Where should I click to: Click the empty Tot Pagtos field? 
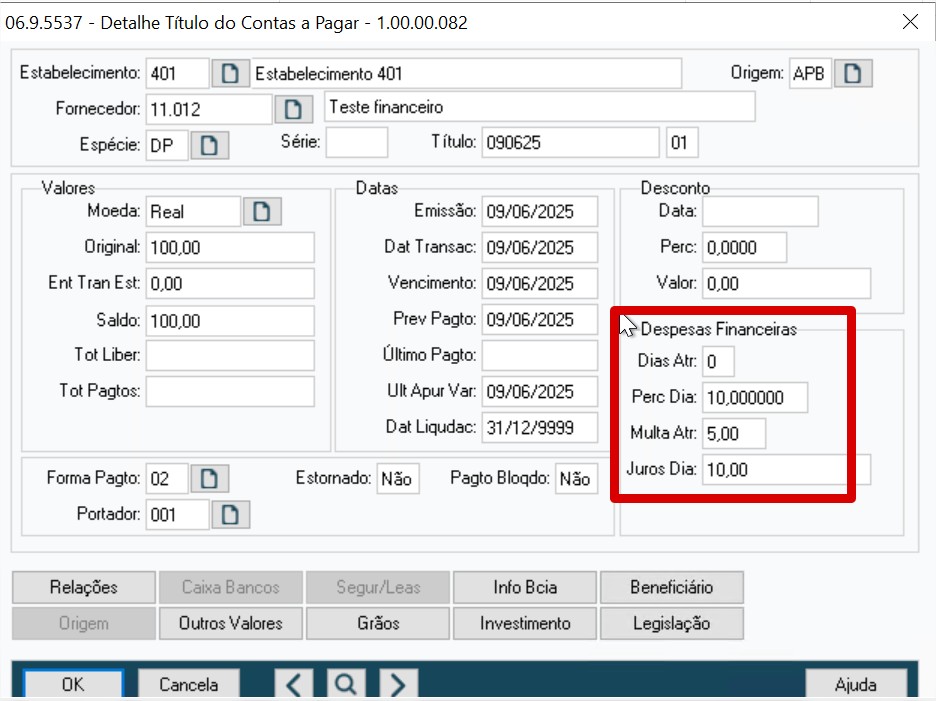(x=230, y=391)
